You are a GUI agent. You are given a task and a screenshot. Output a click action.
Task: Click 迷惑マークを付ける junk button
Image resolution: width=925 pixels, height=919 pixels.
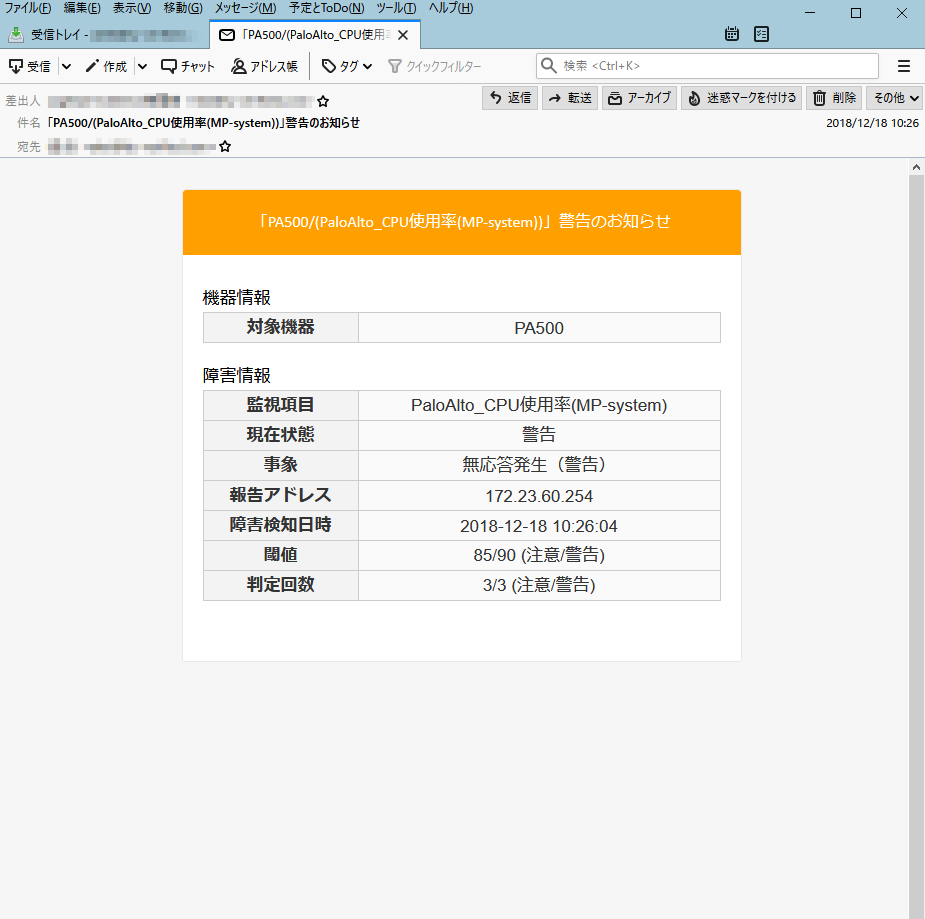[x=742, y=98]
